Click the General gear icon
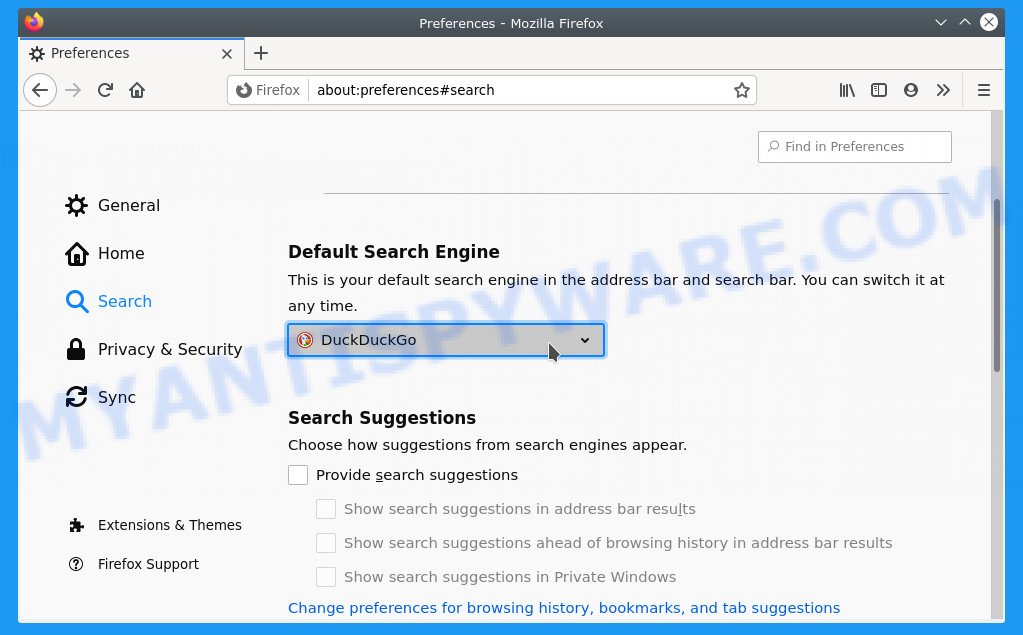 click(x=76, y=206)
